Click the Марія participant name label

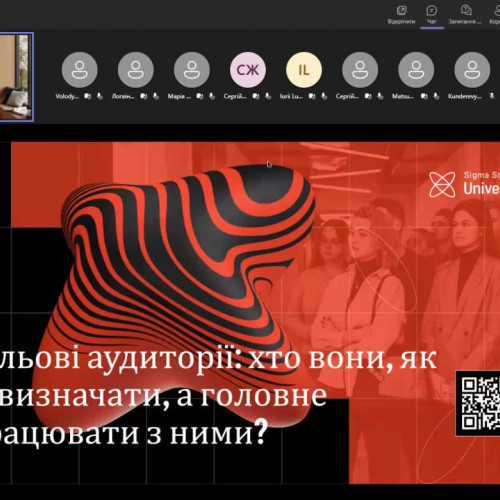coord(179,96)
